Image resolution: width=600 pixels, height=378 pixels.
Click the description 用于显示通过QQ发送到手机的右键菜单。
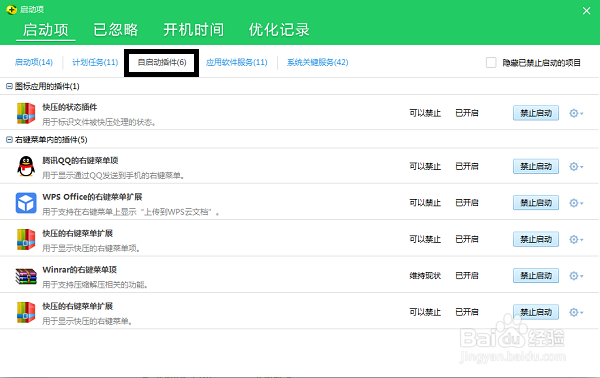pos(114,176)
